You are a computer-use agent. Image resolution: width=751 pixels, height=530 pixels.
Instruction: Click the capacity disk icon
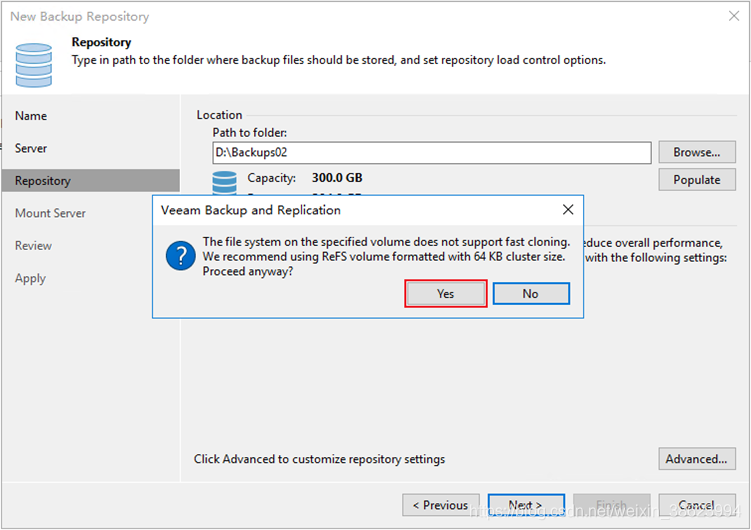coord(224,183)
